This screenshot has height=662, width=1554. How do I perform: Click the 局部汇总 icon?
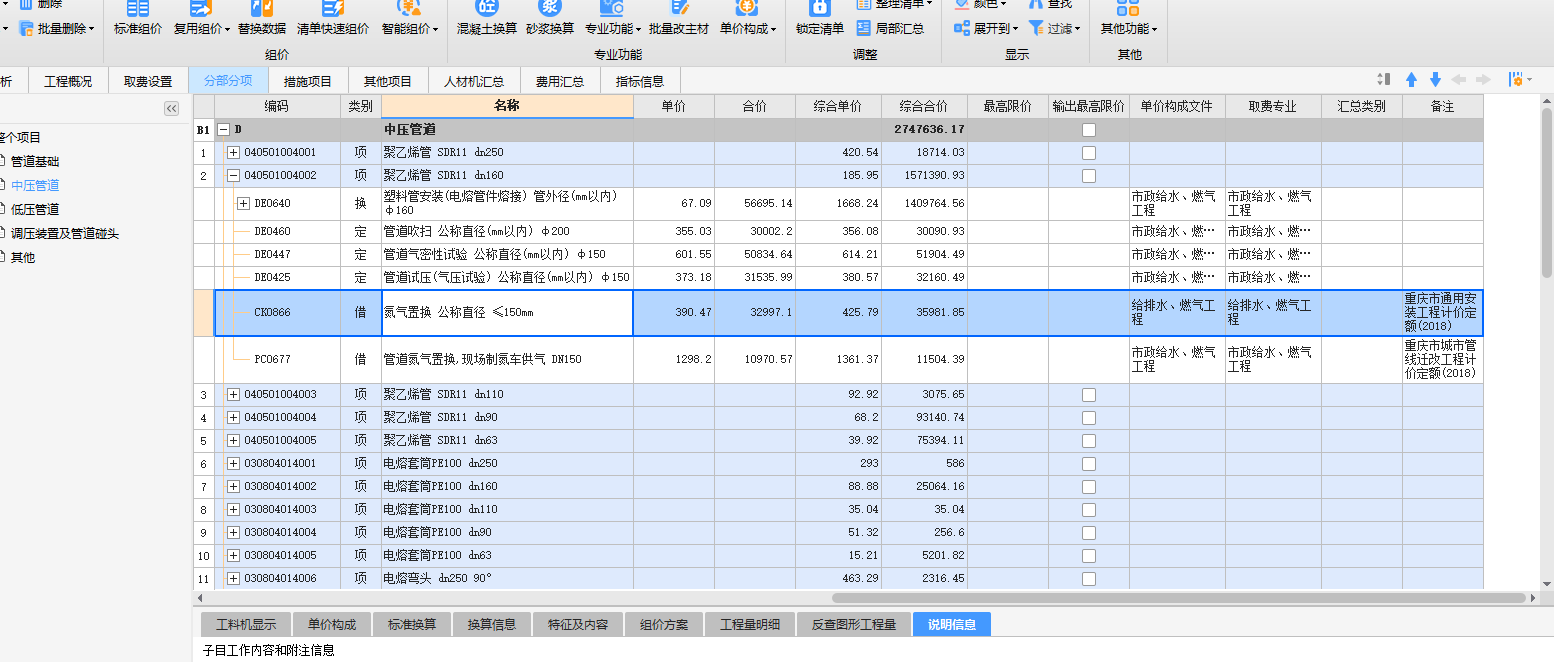coord(865,29)
